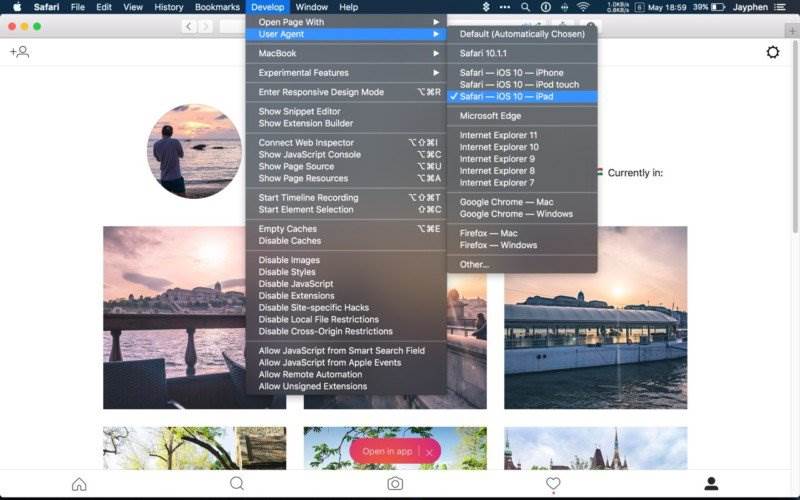Open activity via the heart icon
The width and height of the screenshot is (800, 500).
click(x=553, y=484)
